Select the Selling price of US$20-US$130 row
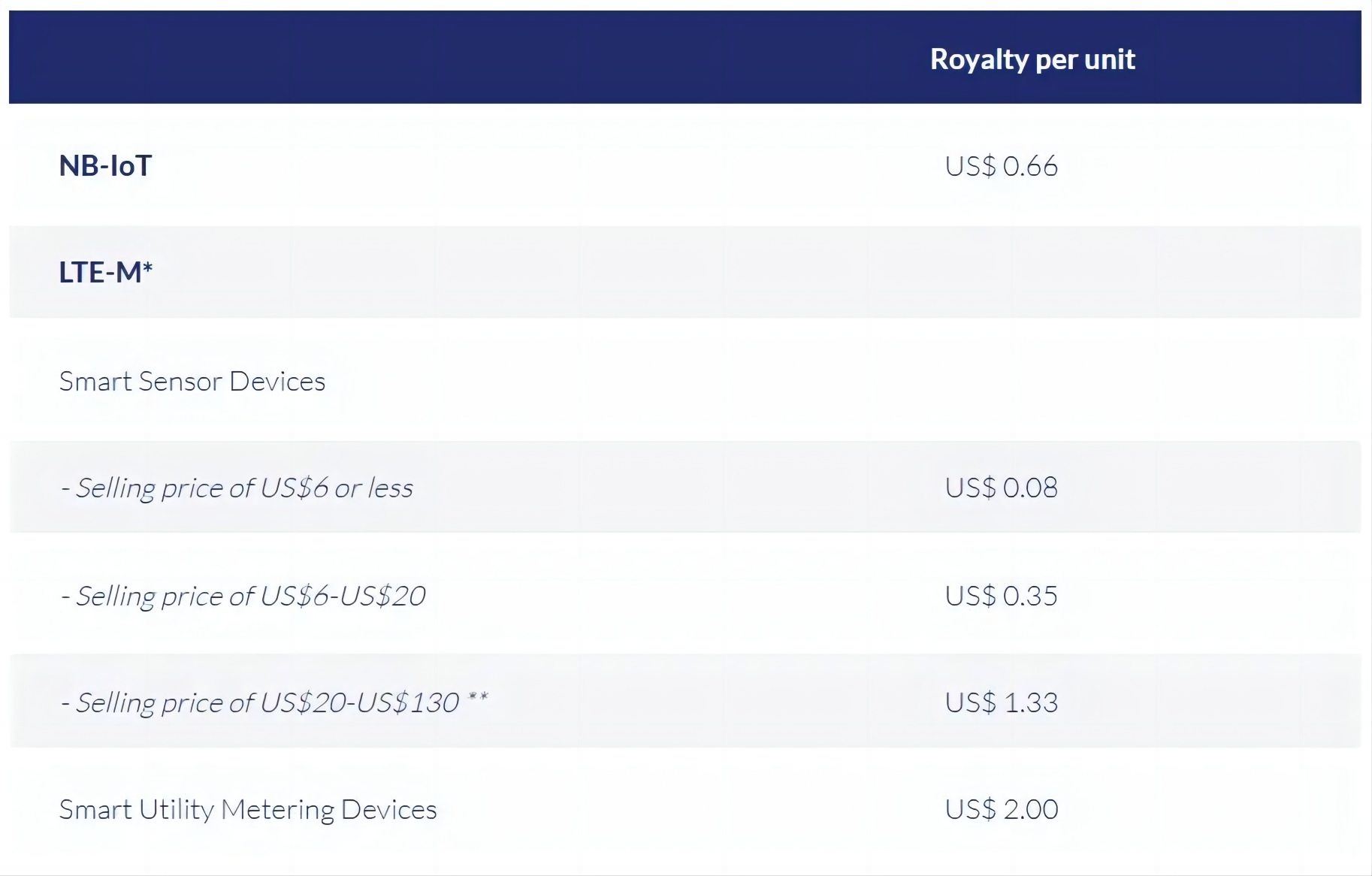1372x876 pixels. 685,702
